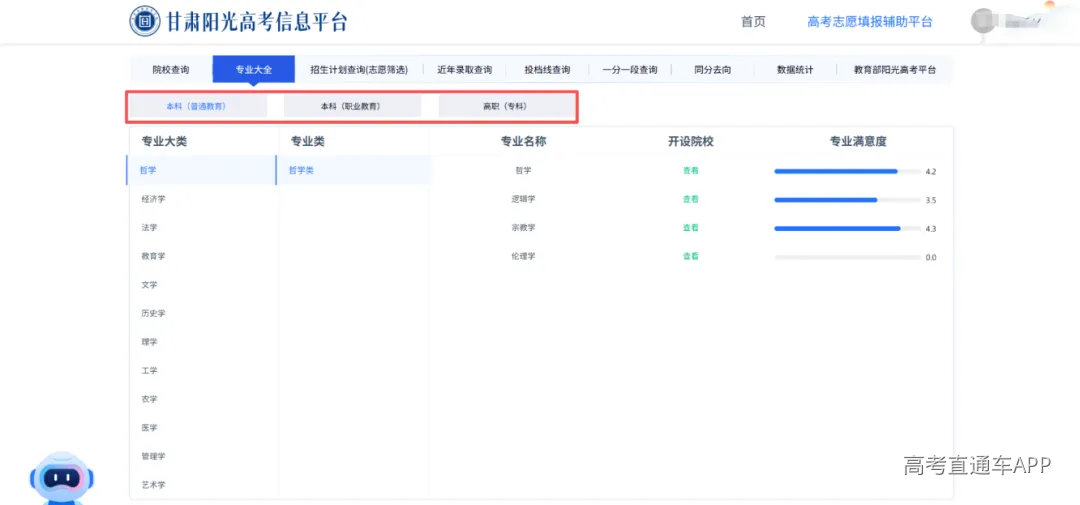Select the 专业大全 tab
This screenshot has height=505, width=1080.
tap(253, 70)
